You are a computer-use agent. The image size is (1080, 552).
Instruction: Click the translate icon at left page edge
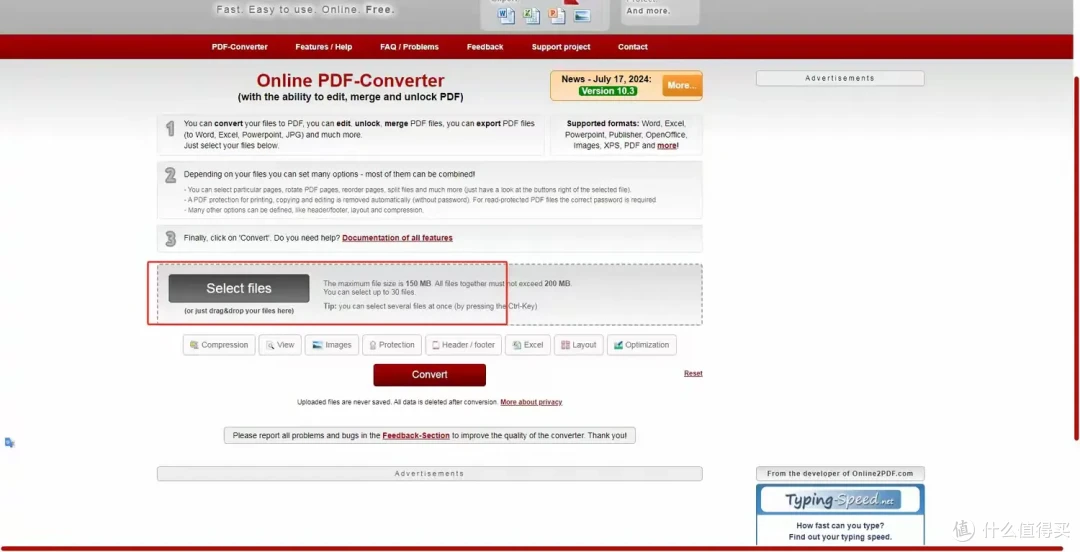click(x=10, y=442)
